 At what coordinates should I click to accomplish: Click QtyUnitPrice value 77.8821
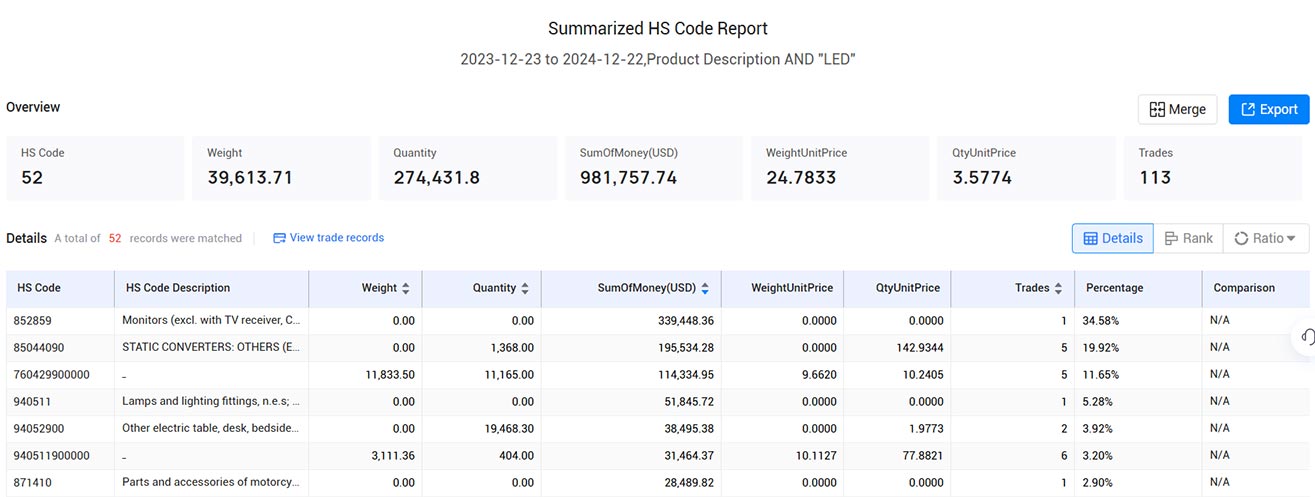pos(924,456)
